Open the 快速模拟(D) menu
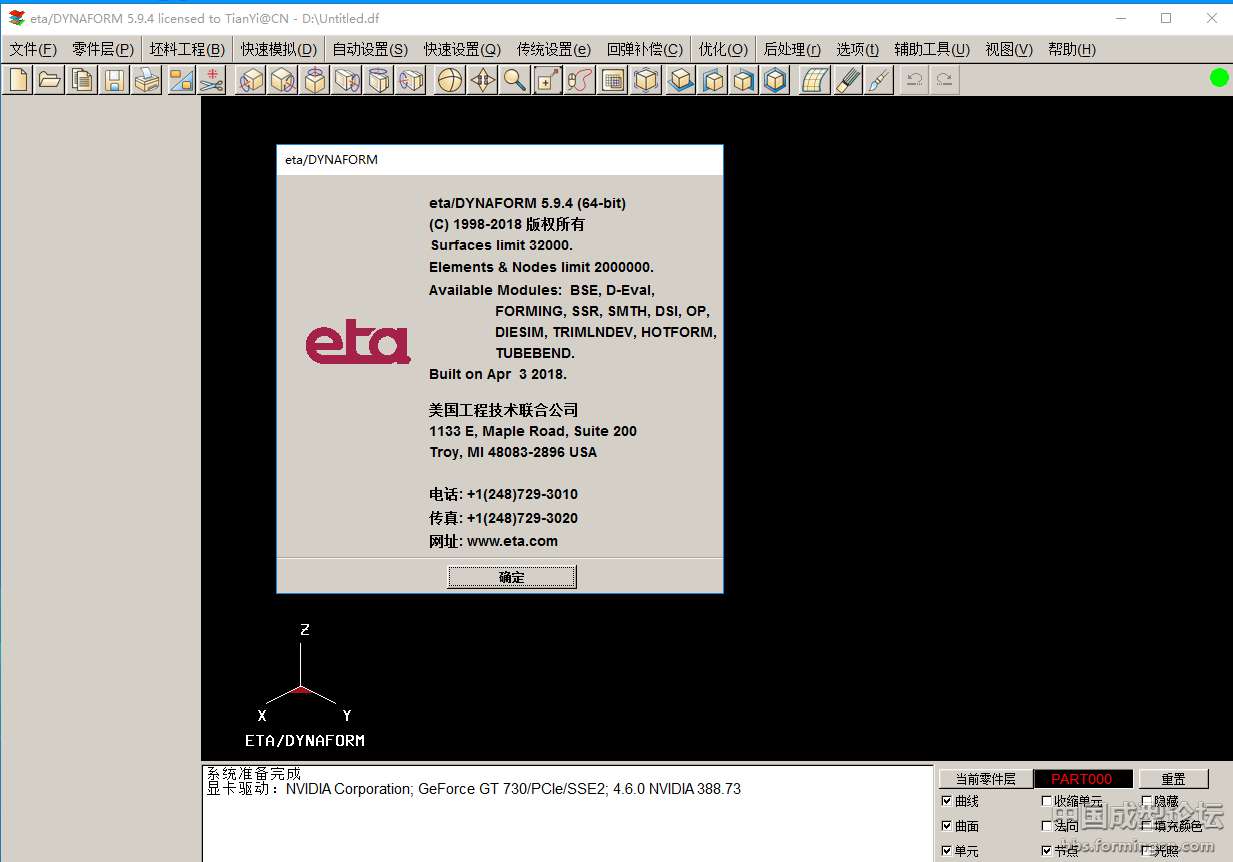This screenshot has height=862, width=1233. pos(278,49)
